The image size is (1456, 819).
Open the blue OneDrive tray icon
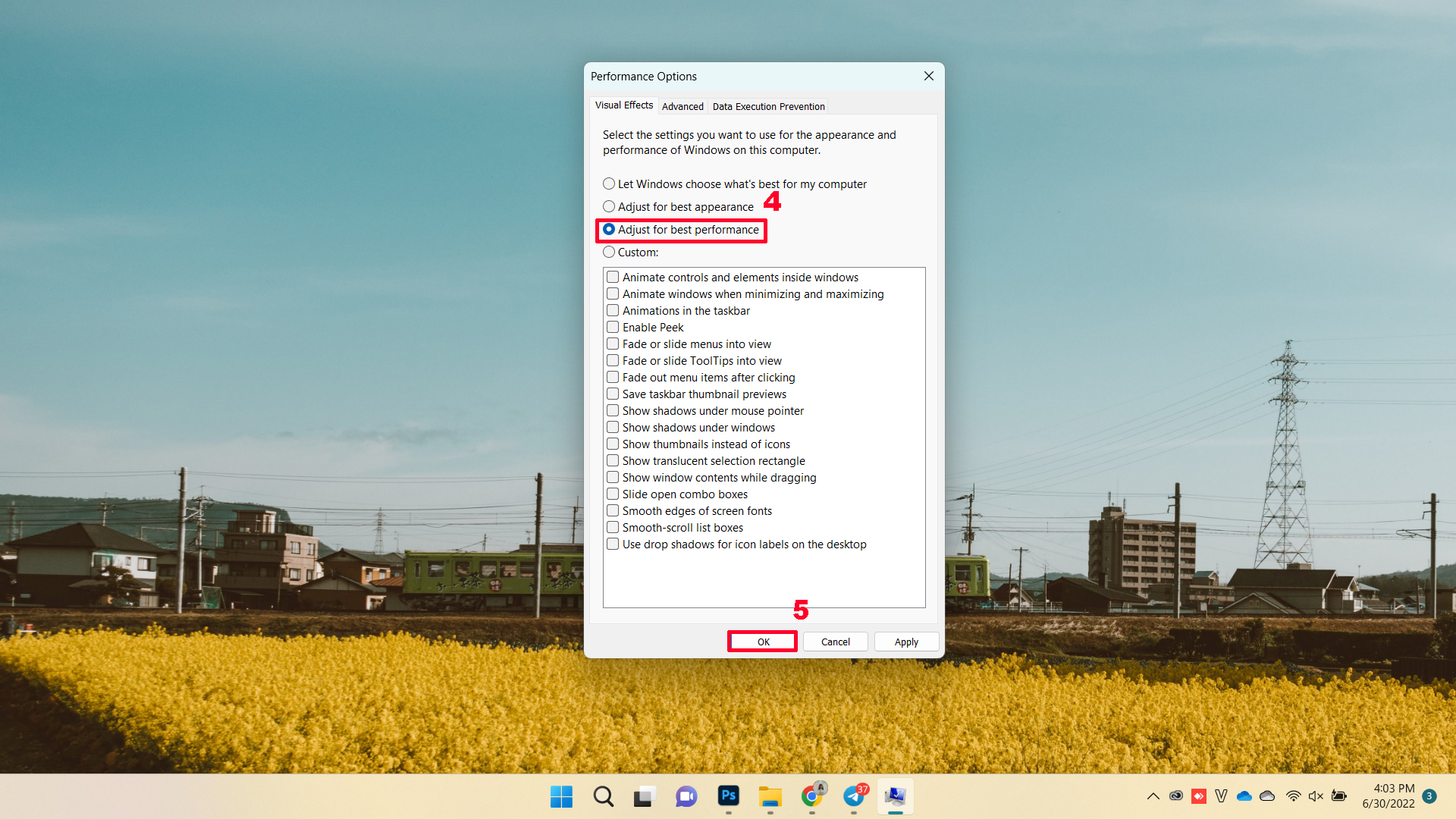pos(1244,796)
